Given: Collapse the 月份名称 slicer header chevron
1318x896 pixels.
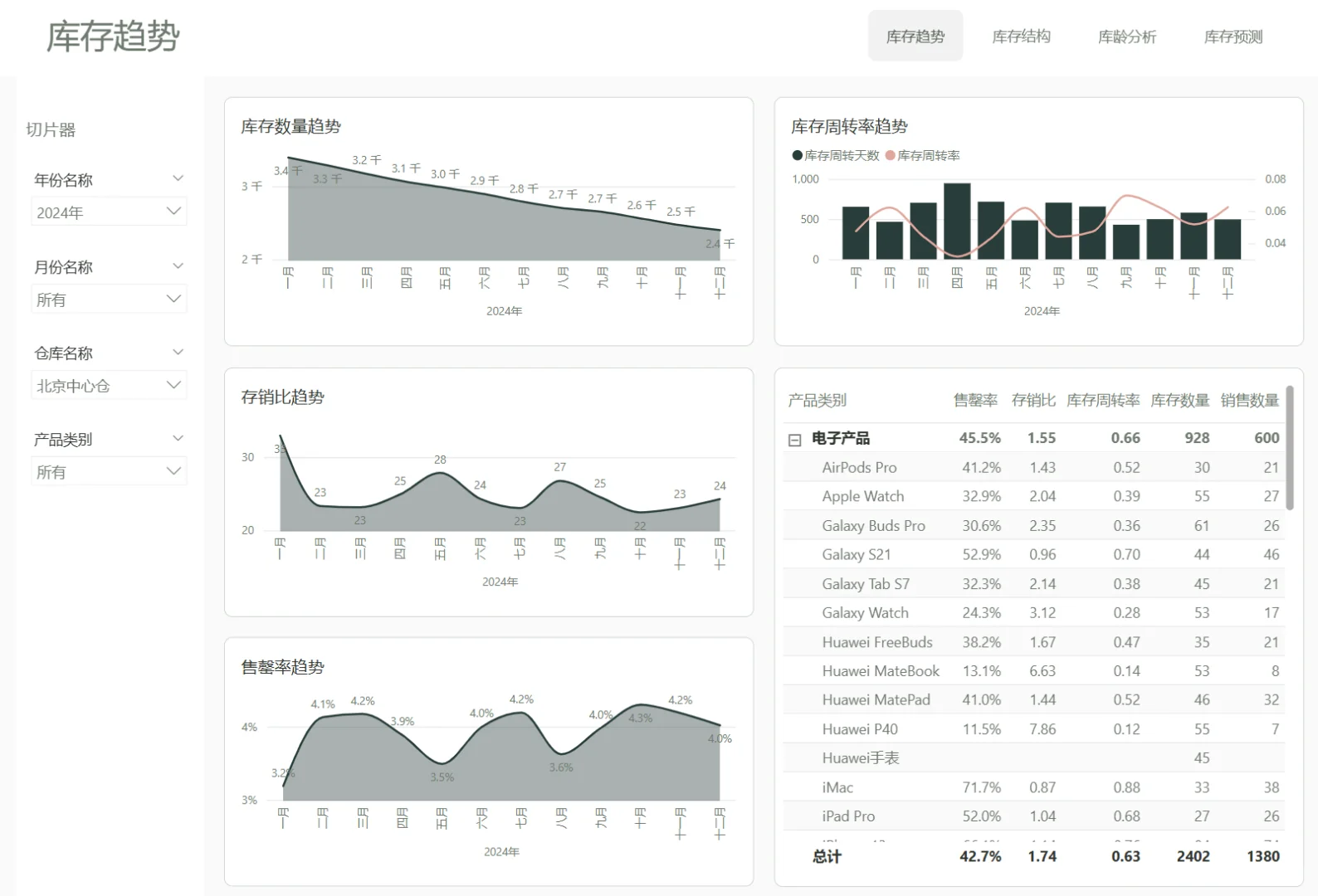Looking at the screenshot, I should 178,266.
